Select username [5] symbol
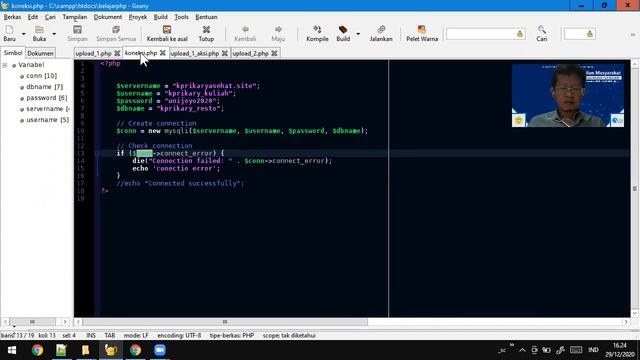The width and height of the screenshot is (640, 360). coord(47,120)
